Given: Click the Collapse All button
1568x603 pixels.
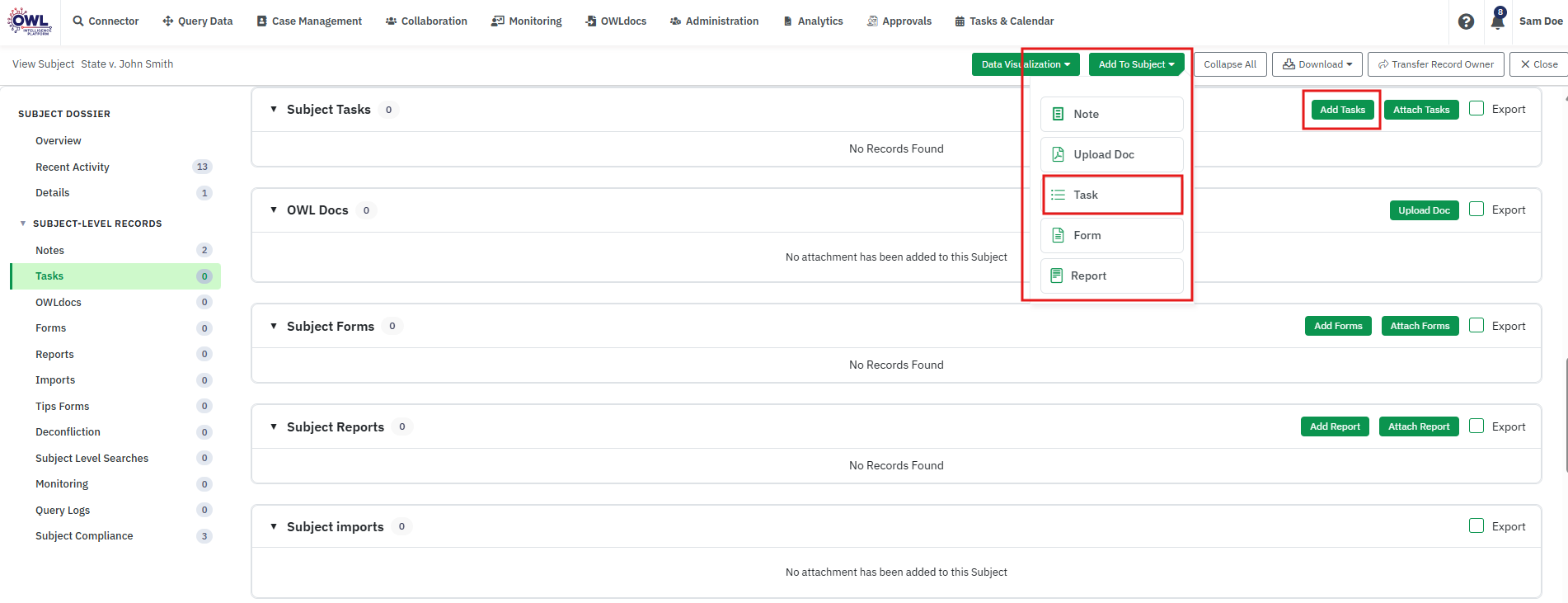Looking at the screenshot, I should click(1230, 64).
